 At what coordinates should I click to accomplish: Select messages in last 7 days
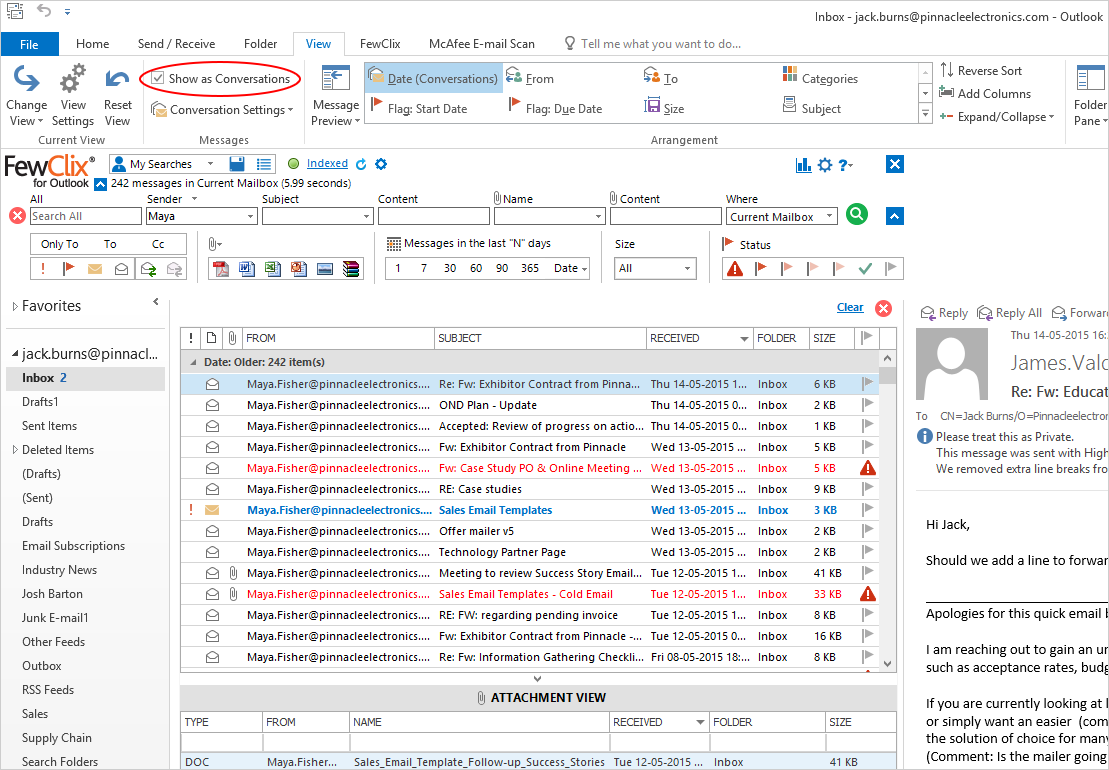point(424,268)
